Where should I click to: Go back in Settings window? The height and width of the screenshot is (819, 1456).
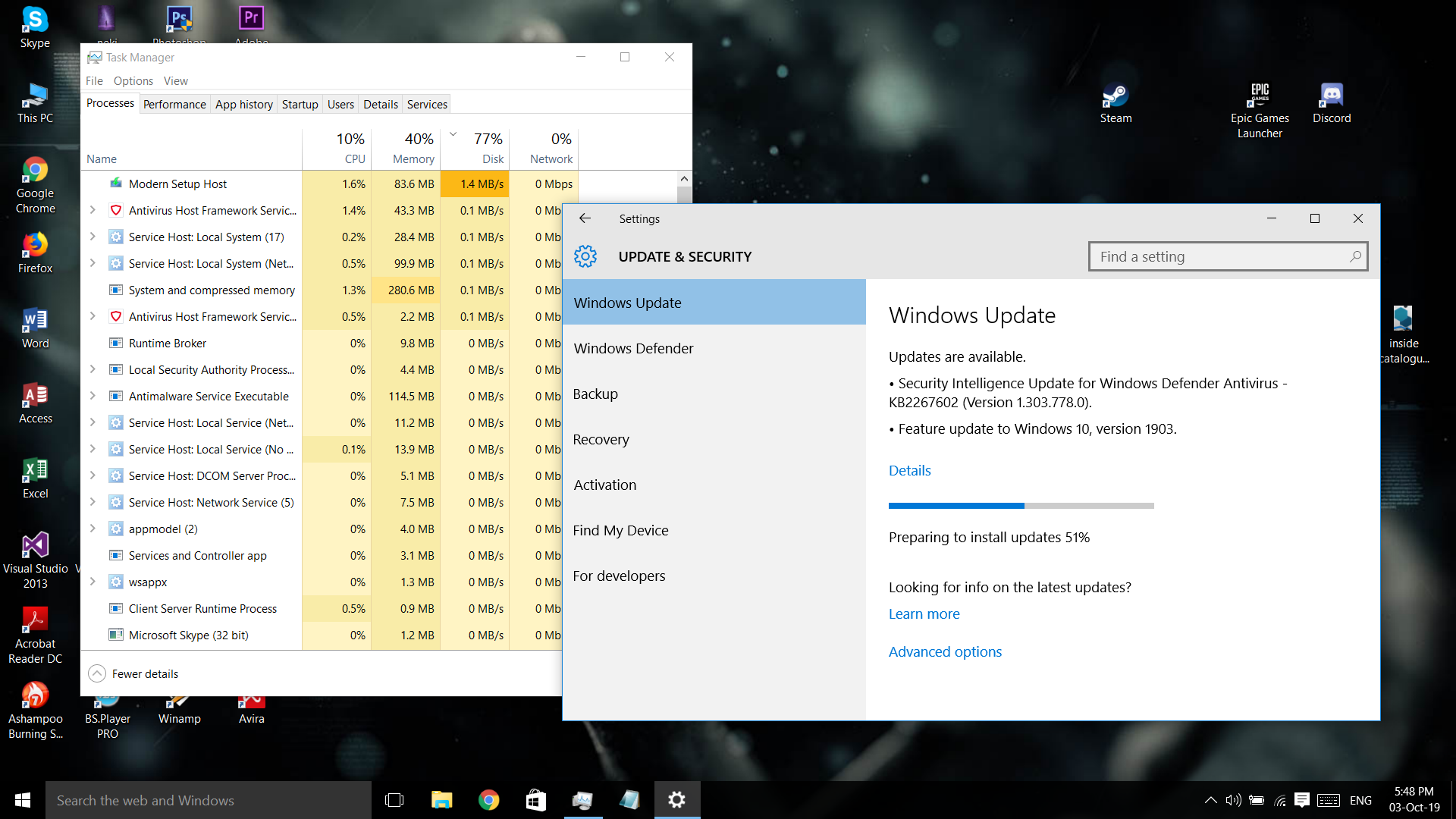(x=585, y=218)
